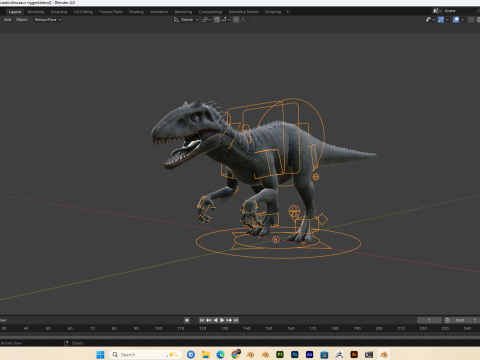The width and height of the screenshot is (480, 360).
Task: Open Illustrator from the taskbar
Action: pyautogui.click(x=354, y=354)
